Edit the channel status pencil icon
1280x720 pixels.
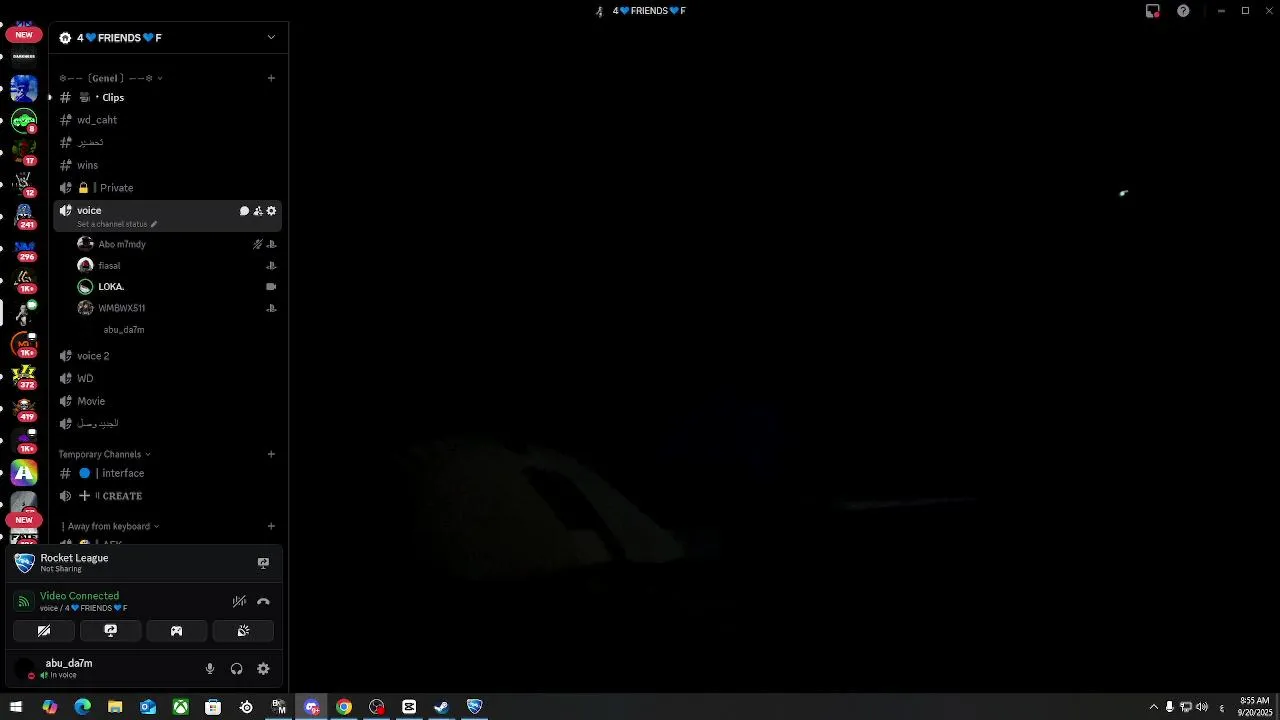coord(154,224)
